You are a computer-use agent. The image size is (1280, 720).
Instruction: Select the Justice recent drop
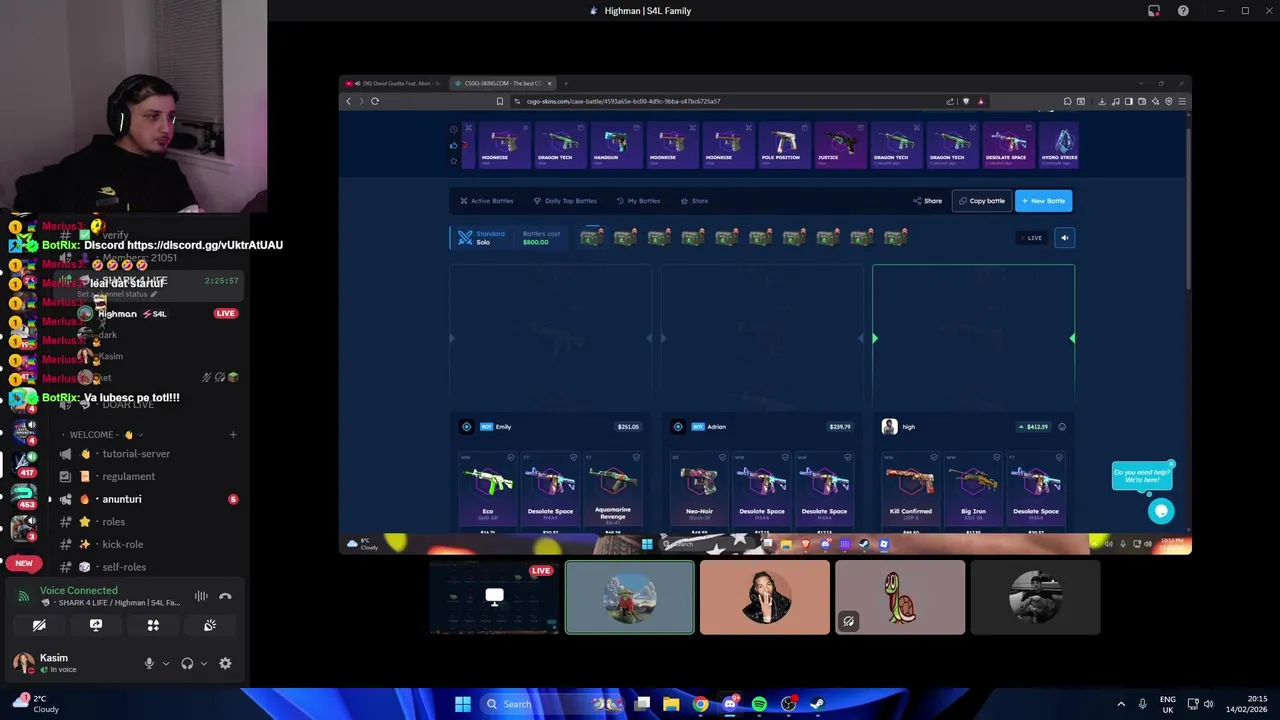click(839, 145)
